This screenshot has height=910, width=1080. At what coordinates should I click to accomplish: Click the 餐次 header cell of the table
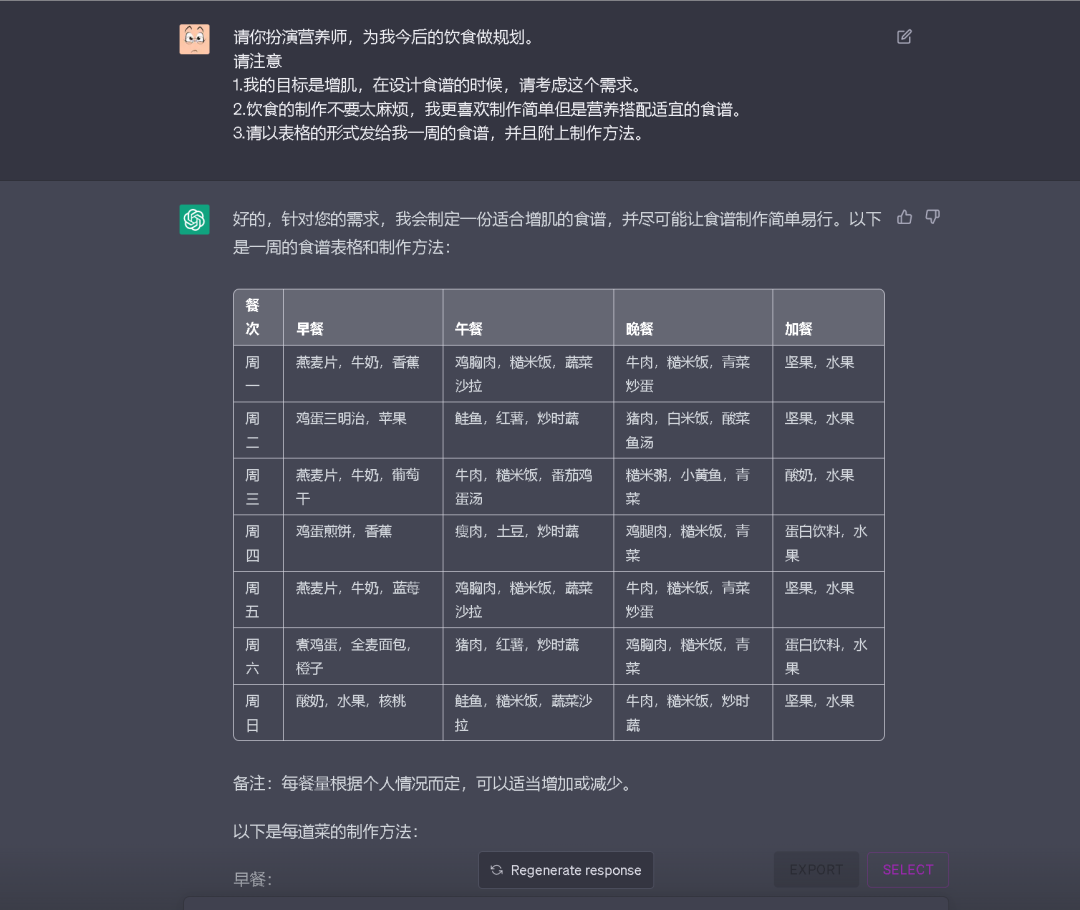tap(252, 317)
